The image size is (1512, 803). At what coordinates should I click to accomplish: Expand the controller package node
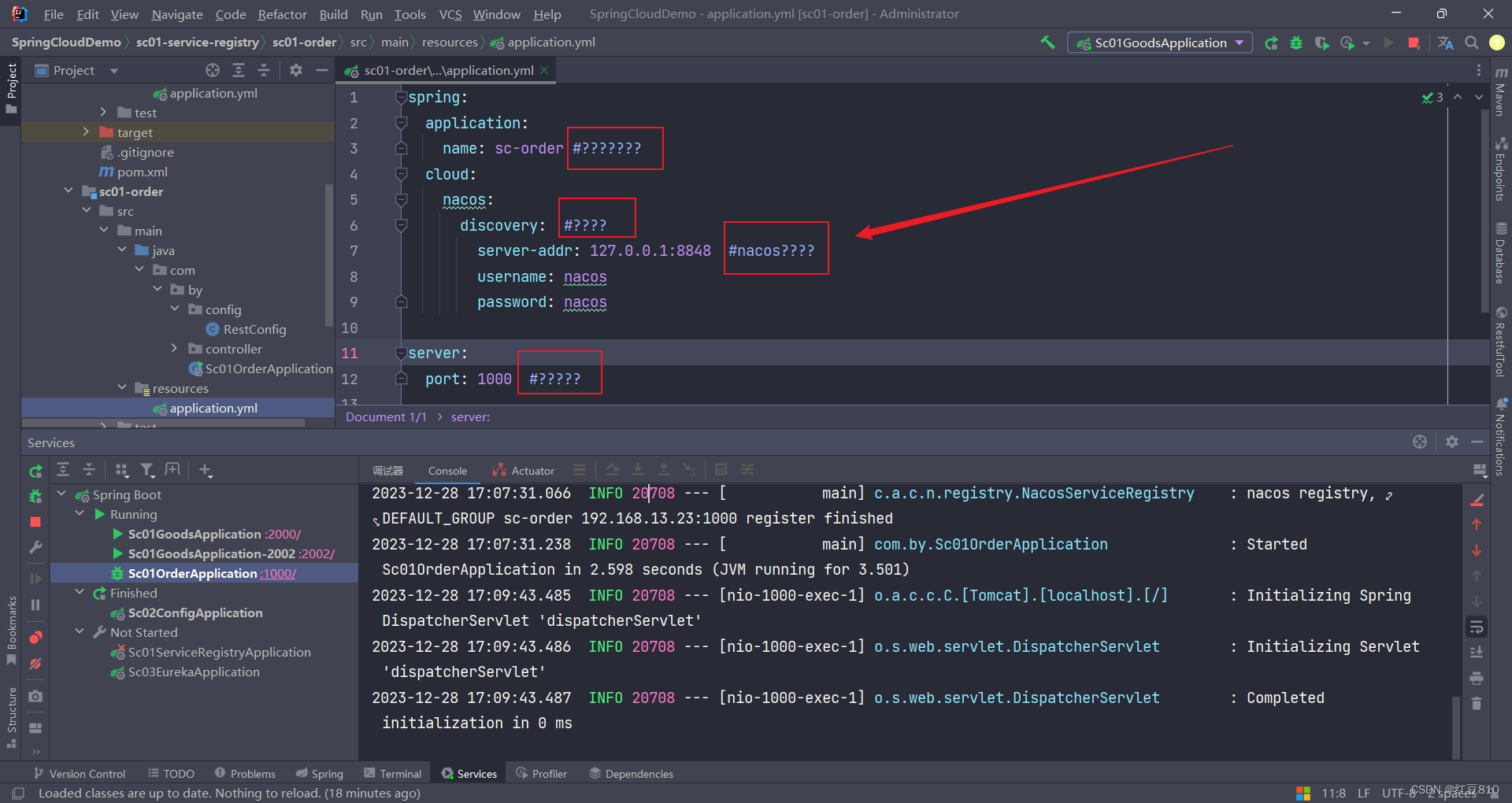(174, 349)
